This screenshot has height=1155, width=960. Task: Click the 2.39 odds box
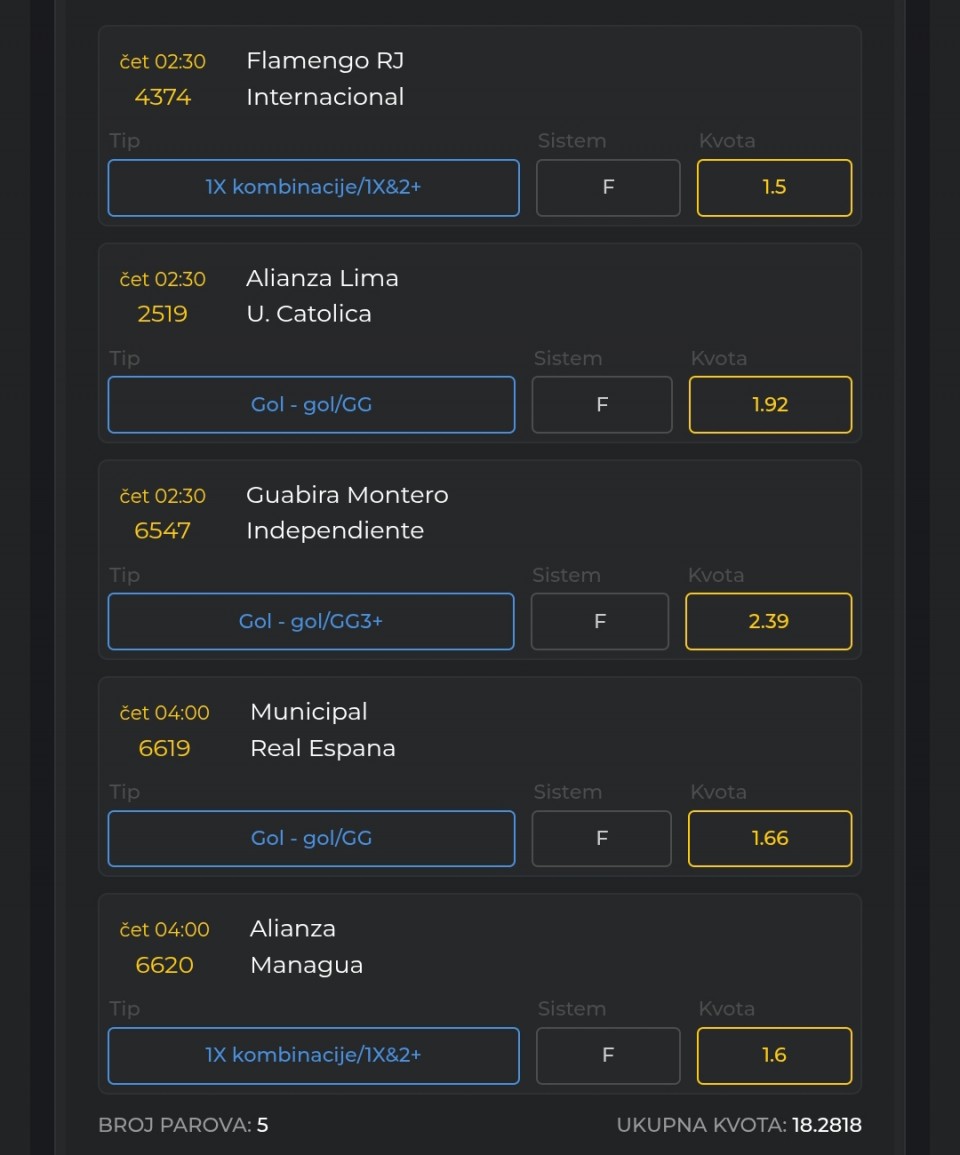[x=768, y=622]
